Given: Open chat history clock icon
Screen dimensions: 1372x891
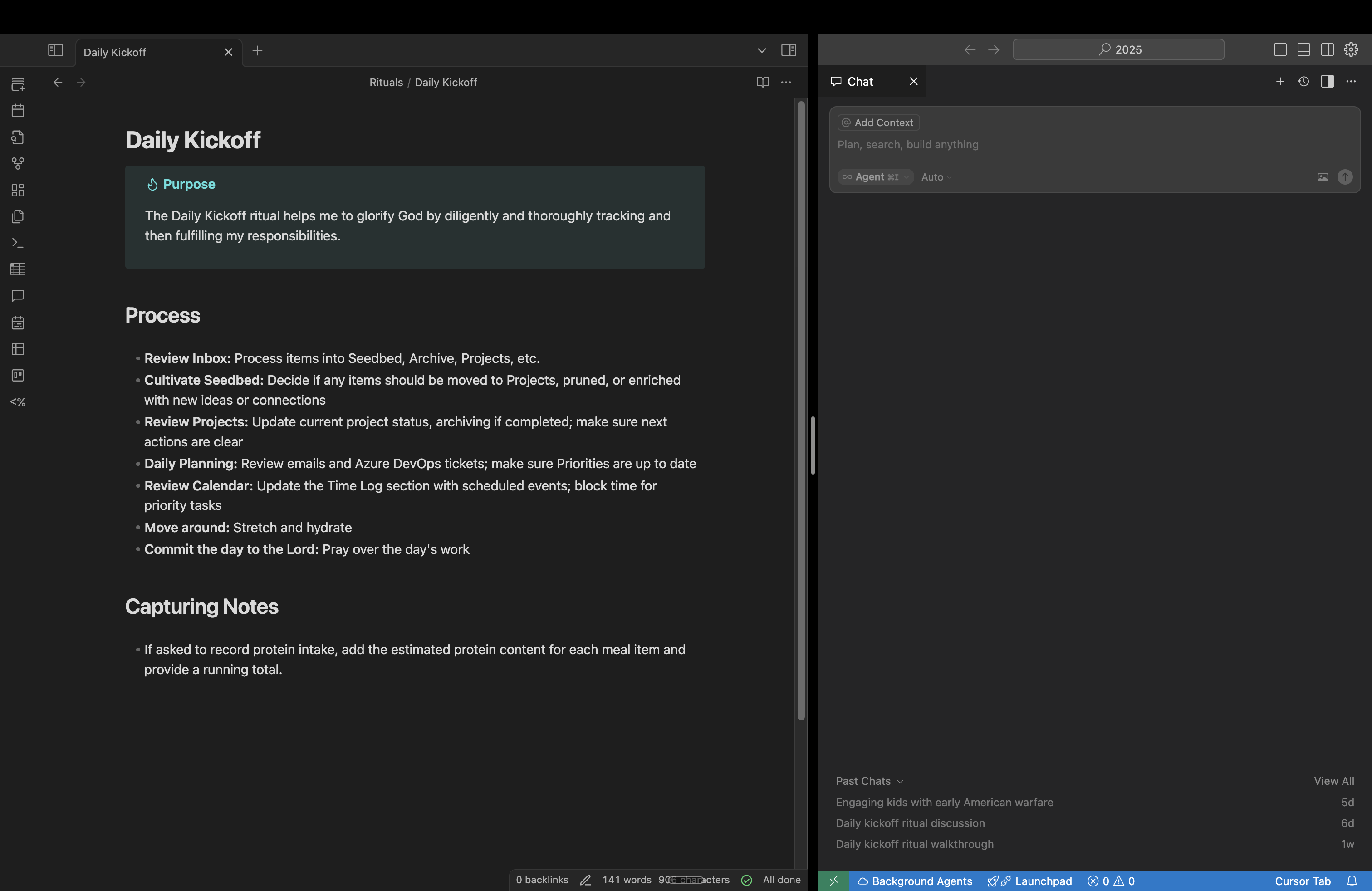Looking at the screenshot, I should point(1304,81).
